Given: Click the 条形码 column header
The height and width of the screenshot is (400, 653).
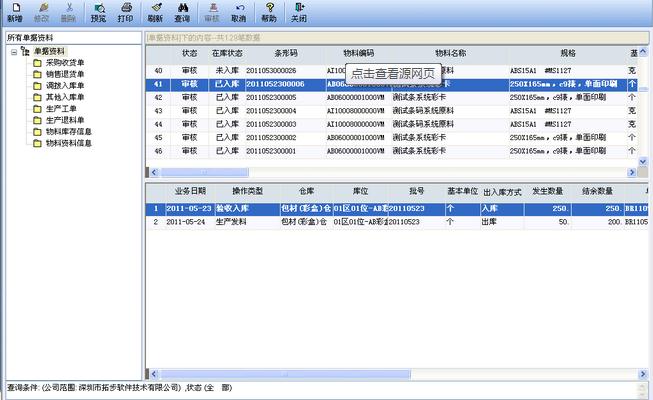Looking at the screenshot, I should [279, 52].
